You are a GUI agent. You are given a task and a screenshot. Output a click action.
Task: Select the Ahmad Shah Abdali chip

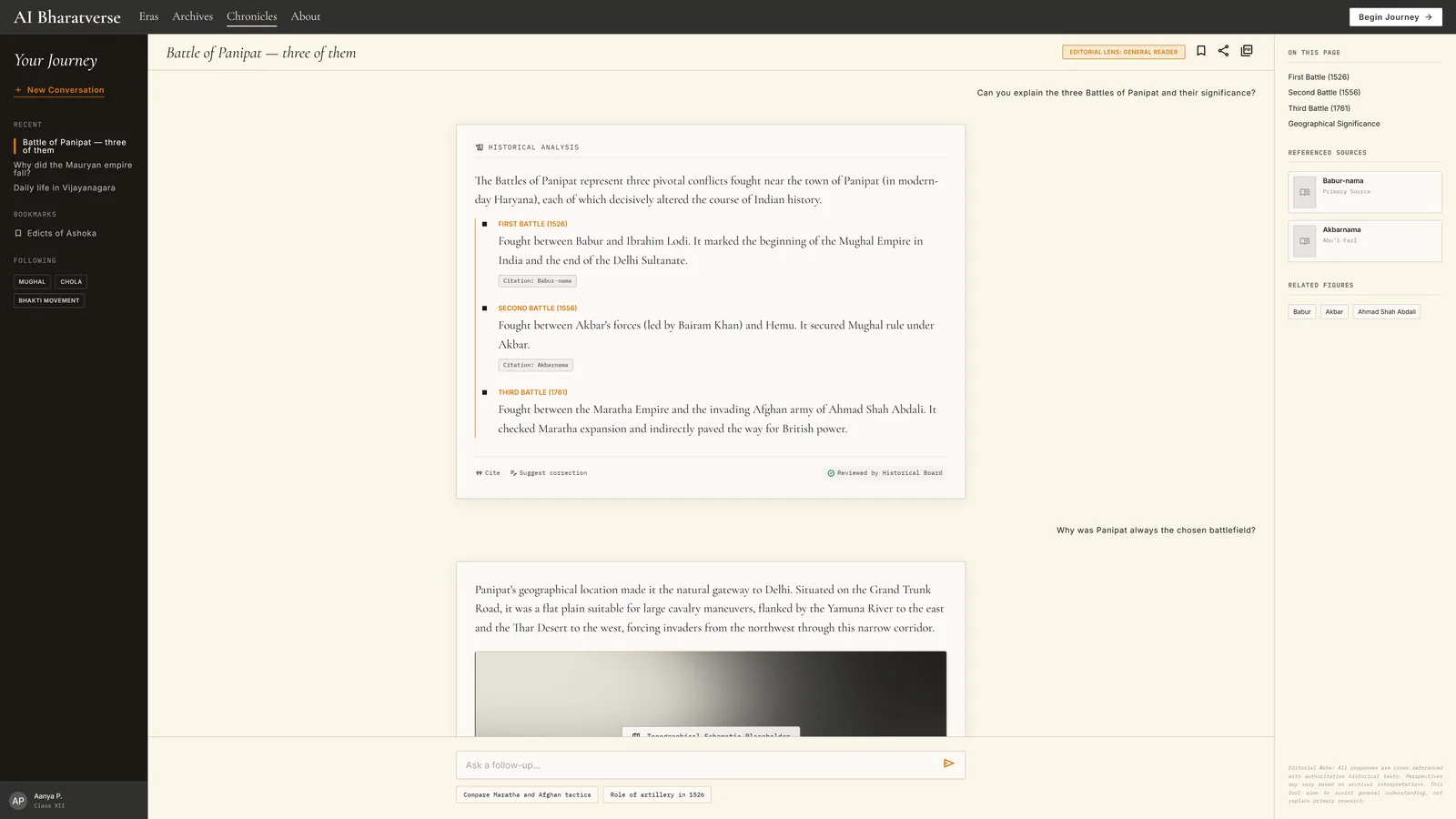tap(1387, 312)
